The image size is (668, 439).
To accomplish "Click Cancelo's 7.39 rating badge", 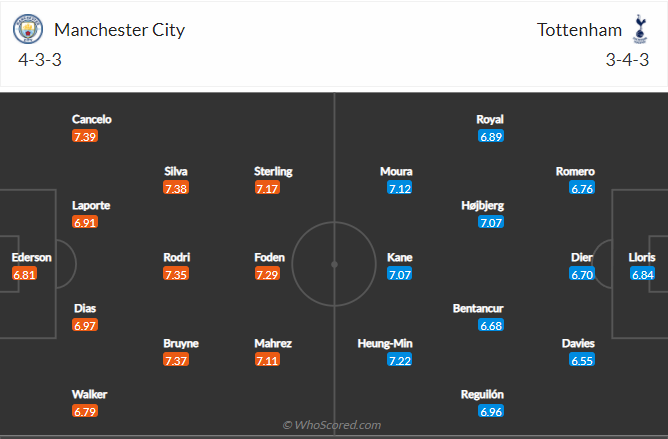I will pyautogui.click(x=85, y=136).
